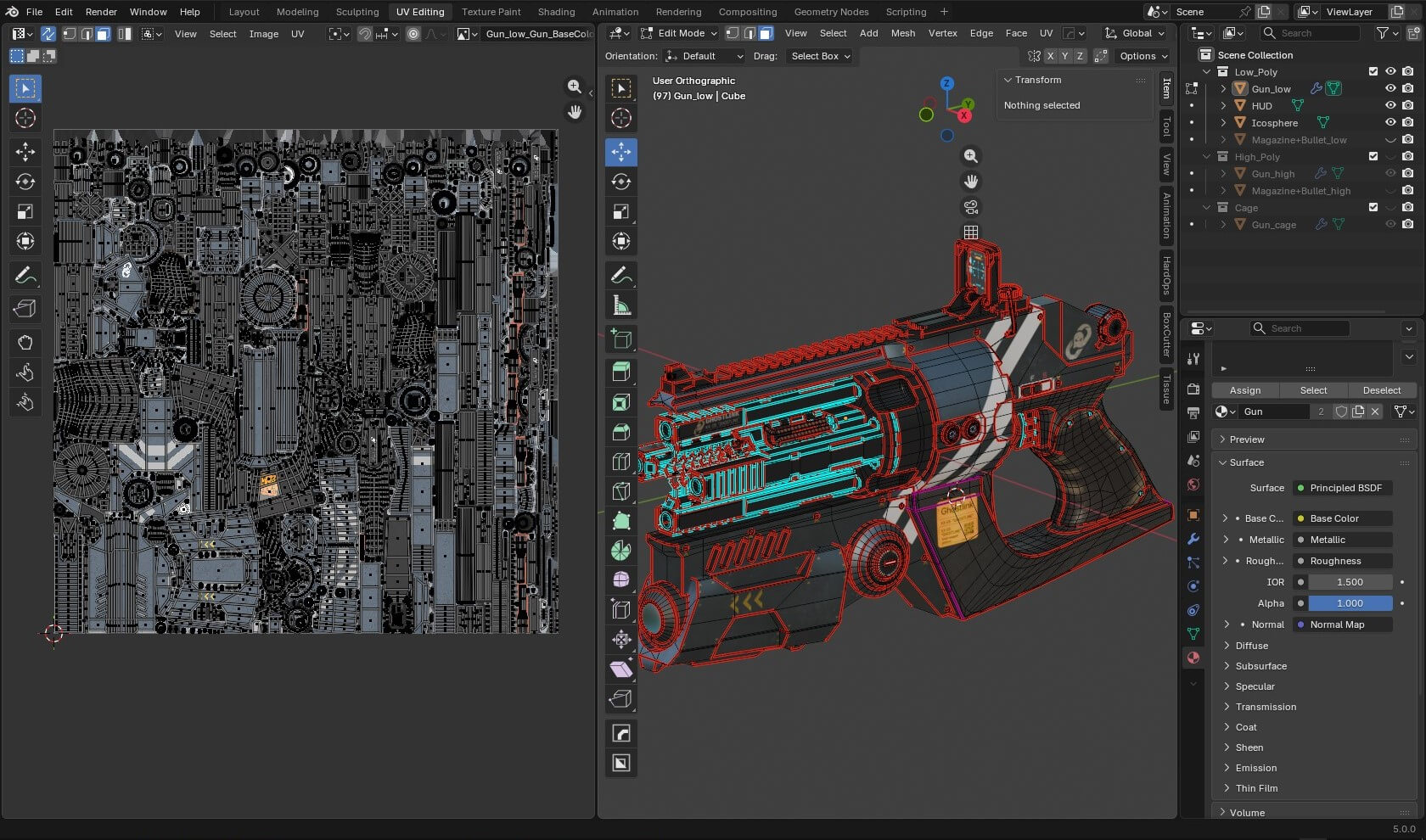Choose the Rip Region tool in the UV editor

tap(25, 309)
